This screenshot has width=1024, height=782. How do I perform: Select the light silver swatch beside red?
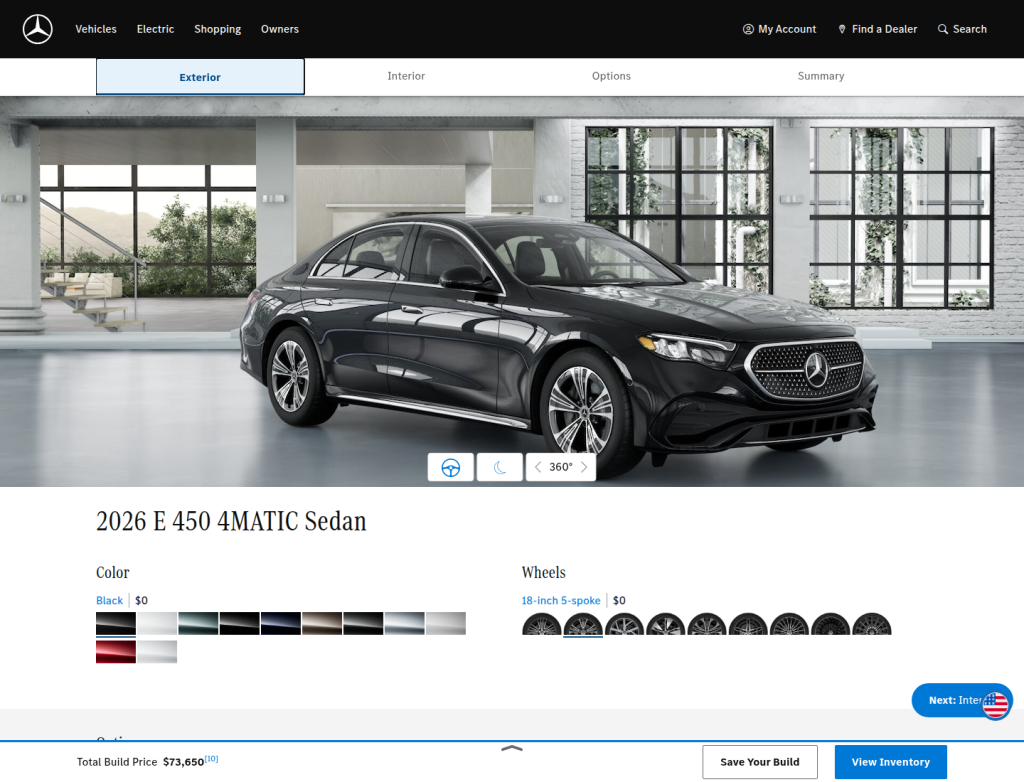pyautogui.click(x=157, y=651)
